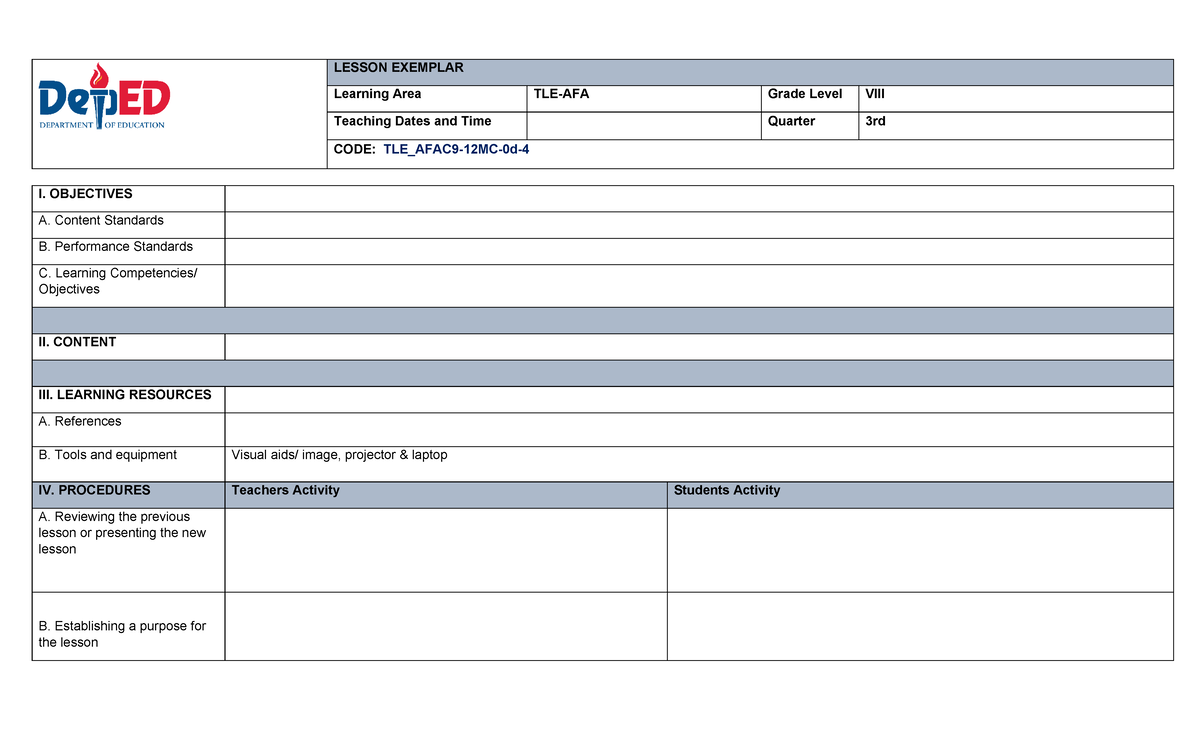Select the B. Establishing a purpose row

pos(122,634)
